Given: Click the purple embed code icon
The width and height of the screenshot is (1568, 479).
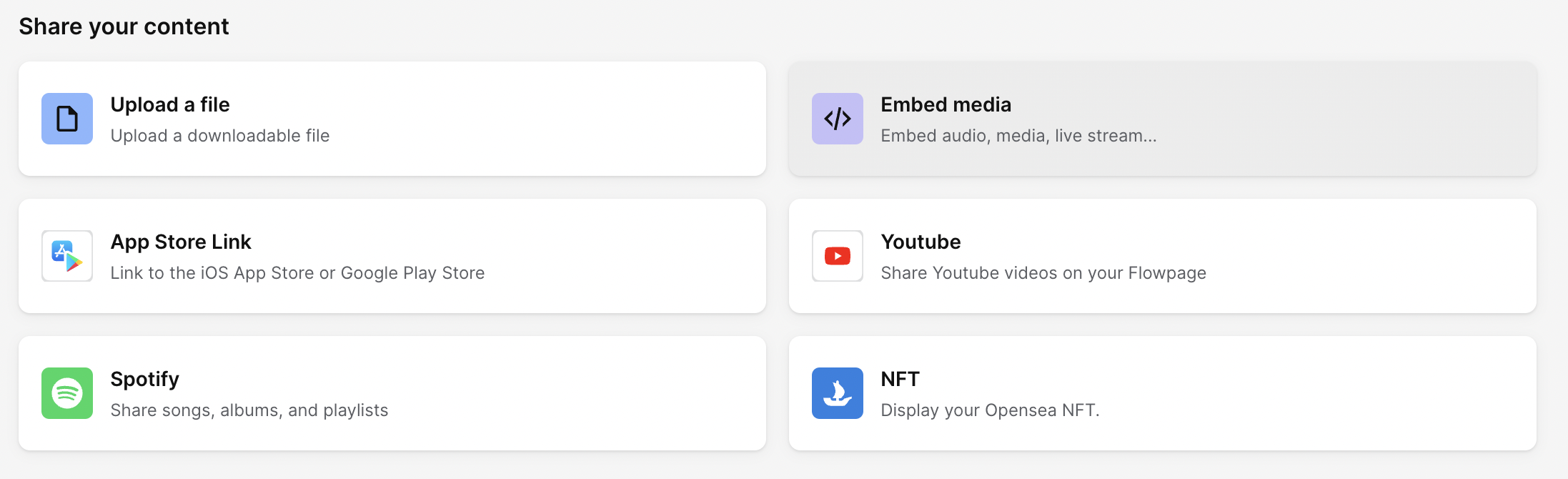Looking at the screenshot, I should 837,119.
